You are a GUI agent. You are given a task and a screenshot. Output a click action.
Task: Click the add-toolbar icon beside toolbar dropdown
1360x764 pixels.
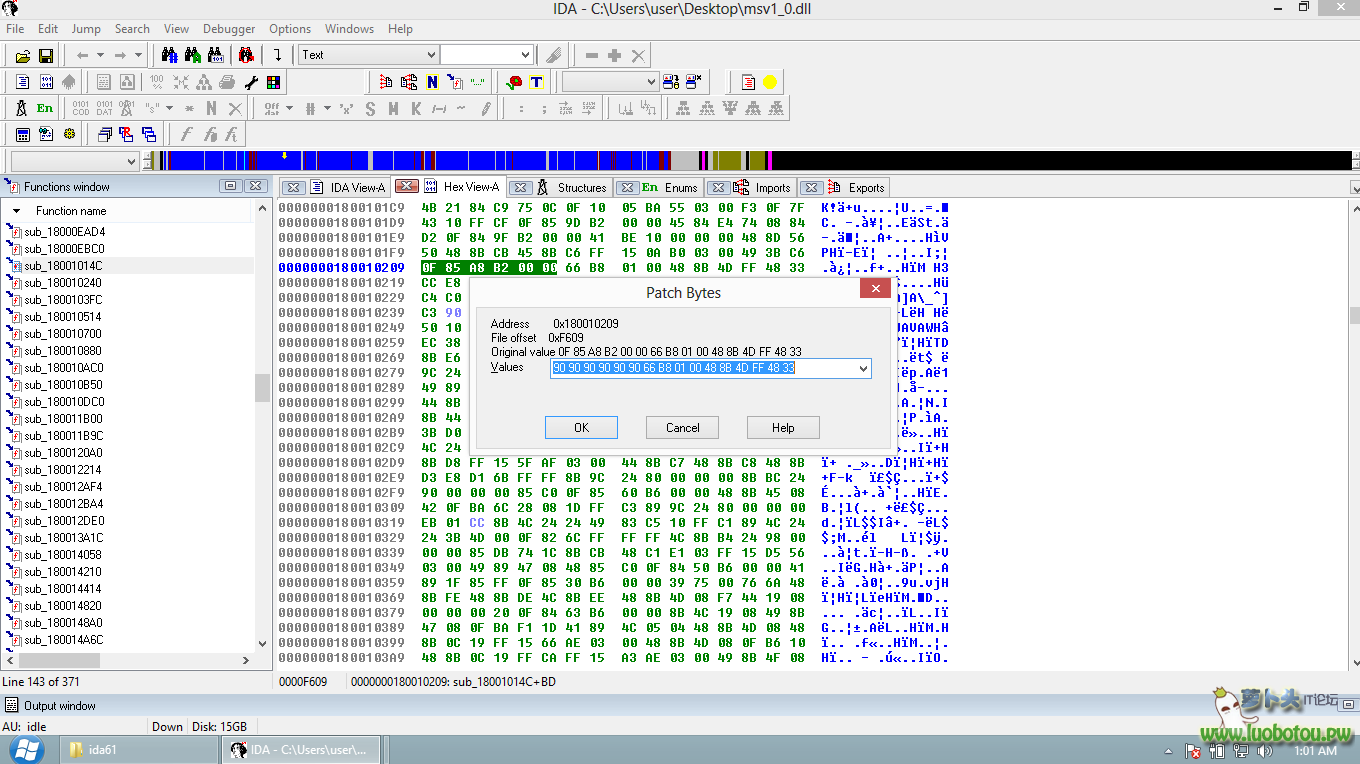click(x=671, y=82)
